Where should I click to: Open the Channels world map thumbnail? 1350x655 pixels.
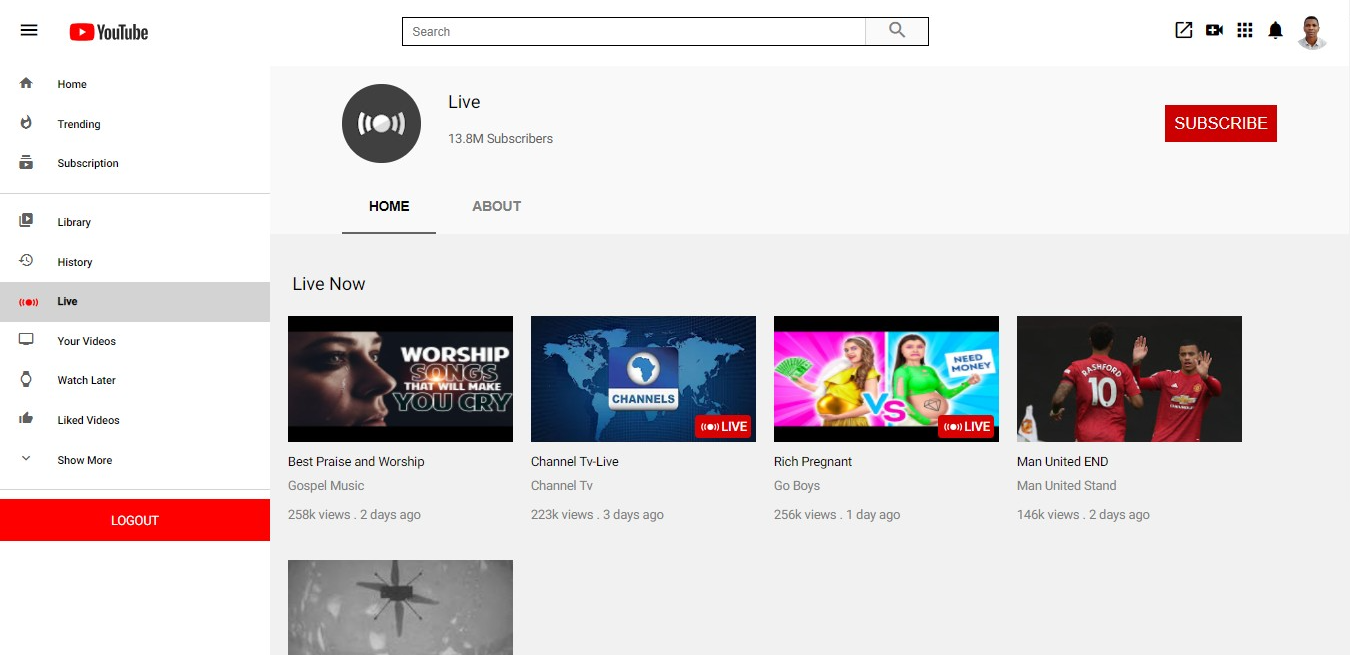pyautogui.click(x=643, y=379)
